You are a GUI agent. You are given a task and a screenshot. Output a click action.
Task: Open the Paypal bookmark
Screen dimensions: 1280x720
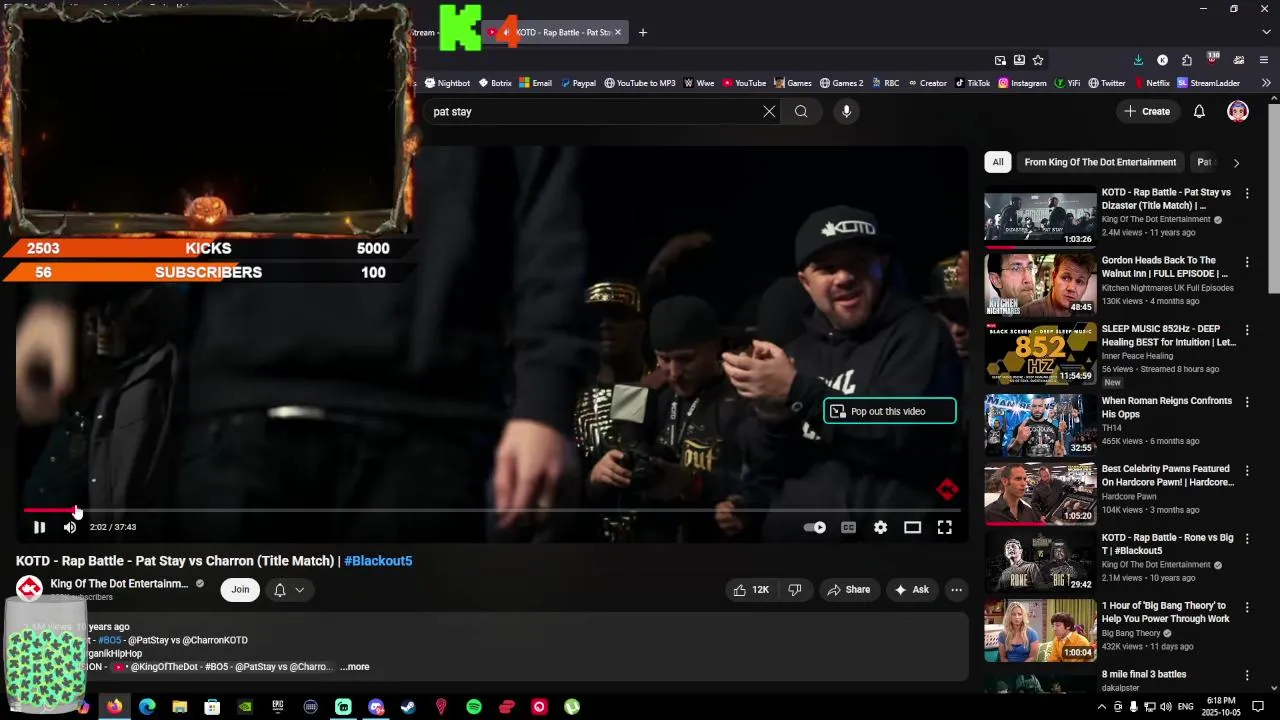tap(578, 83)
